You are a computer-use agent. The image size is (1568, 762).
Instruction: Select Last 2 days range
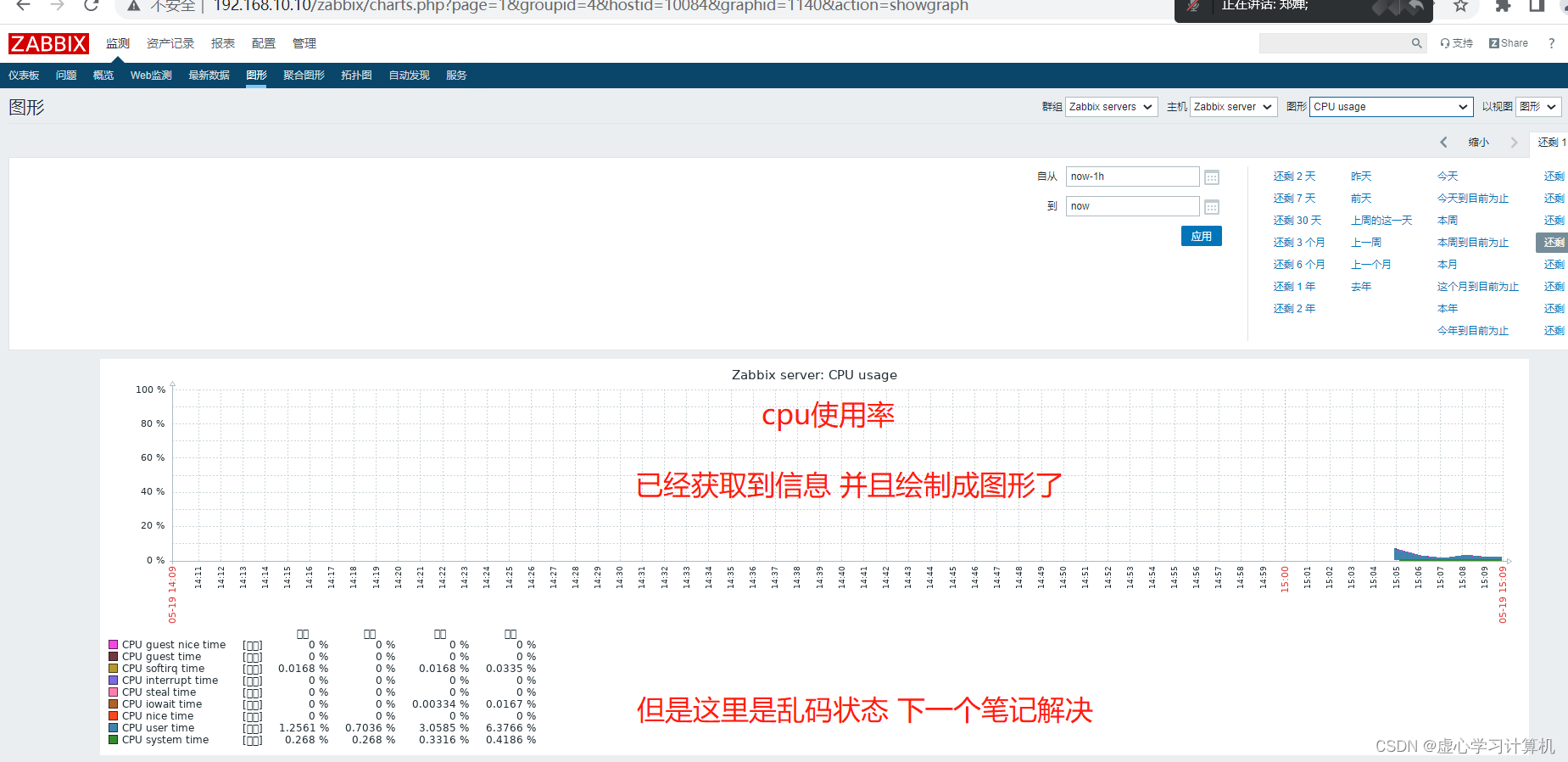1294,176
